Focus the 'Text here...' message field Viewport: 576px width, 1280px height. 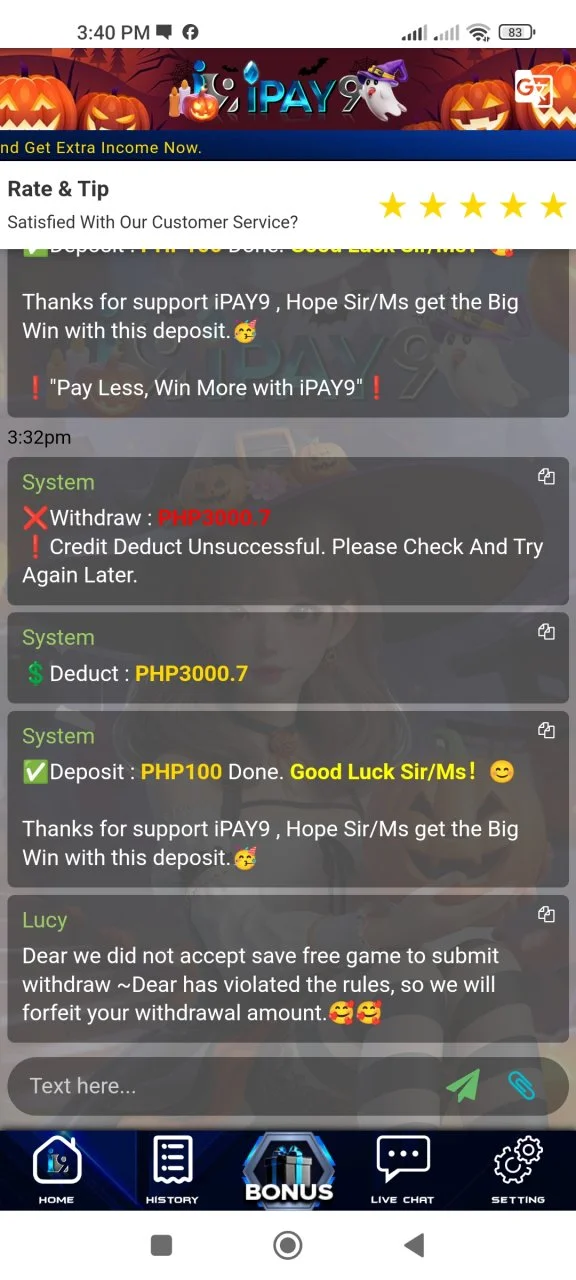pos(225,1086)
